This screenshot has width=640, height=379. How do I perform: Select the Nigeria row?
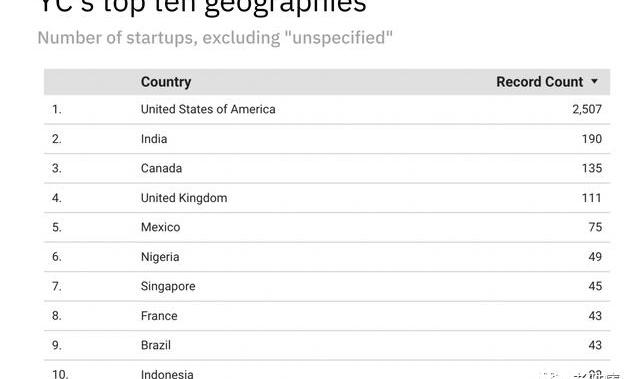pyautogui.click(x=327, y=257)
